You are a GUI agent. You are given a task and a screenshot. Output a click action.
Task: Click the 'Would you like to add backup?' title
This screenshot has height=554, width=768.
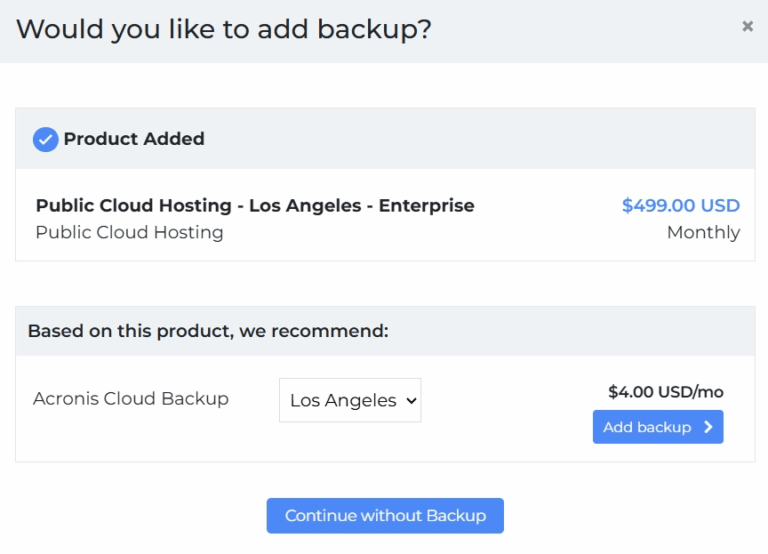[x=224, y=29]
